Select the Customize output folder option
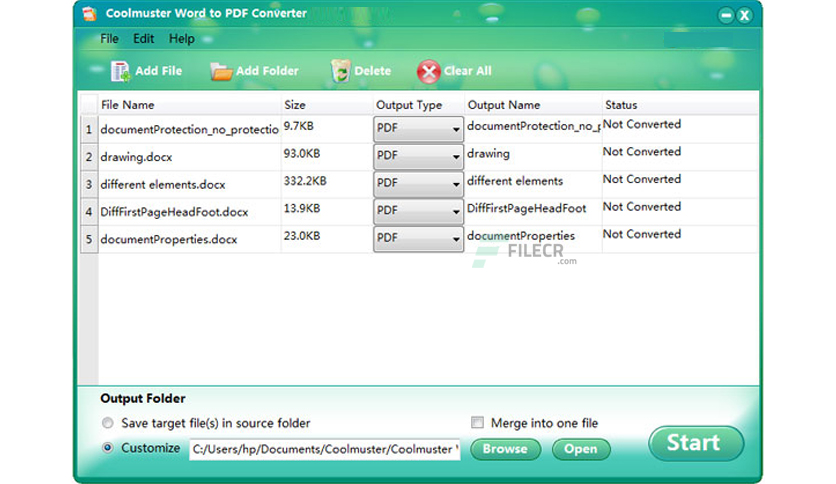 click(108, 448)
